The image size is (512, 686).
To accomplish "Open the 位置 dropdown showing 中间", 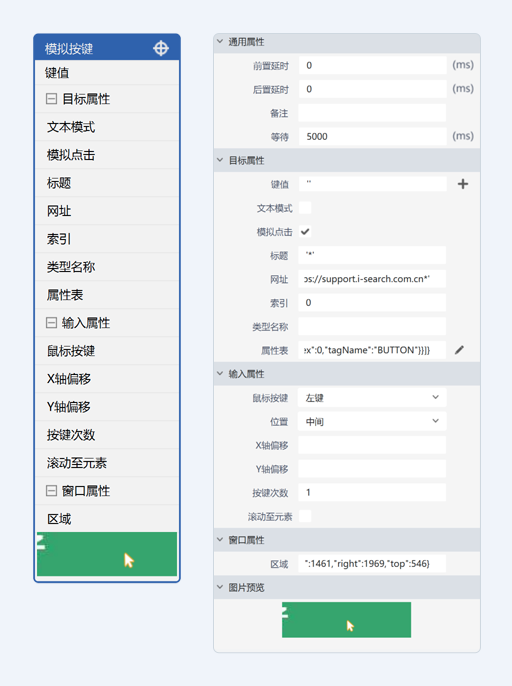I will (x=372, y=421).
